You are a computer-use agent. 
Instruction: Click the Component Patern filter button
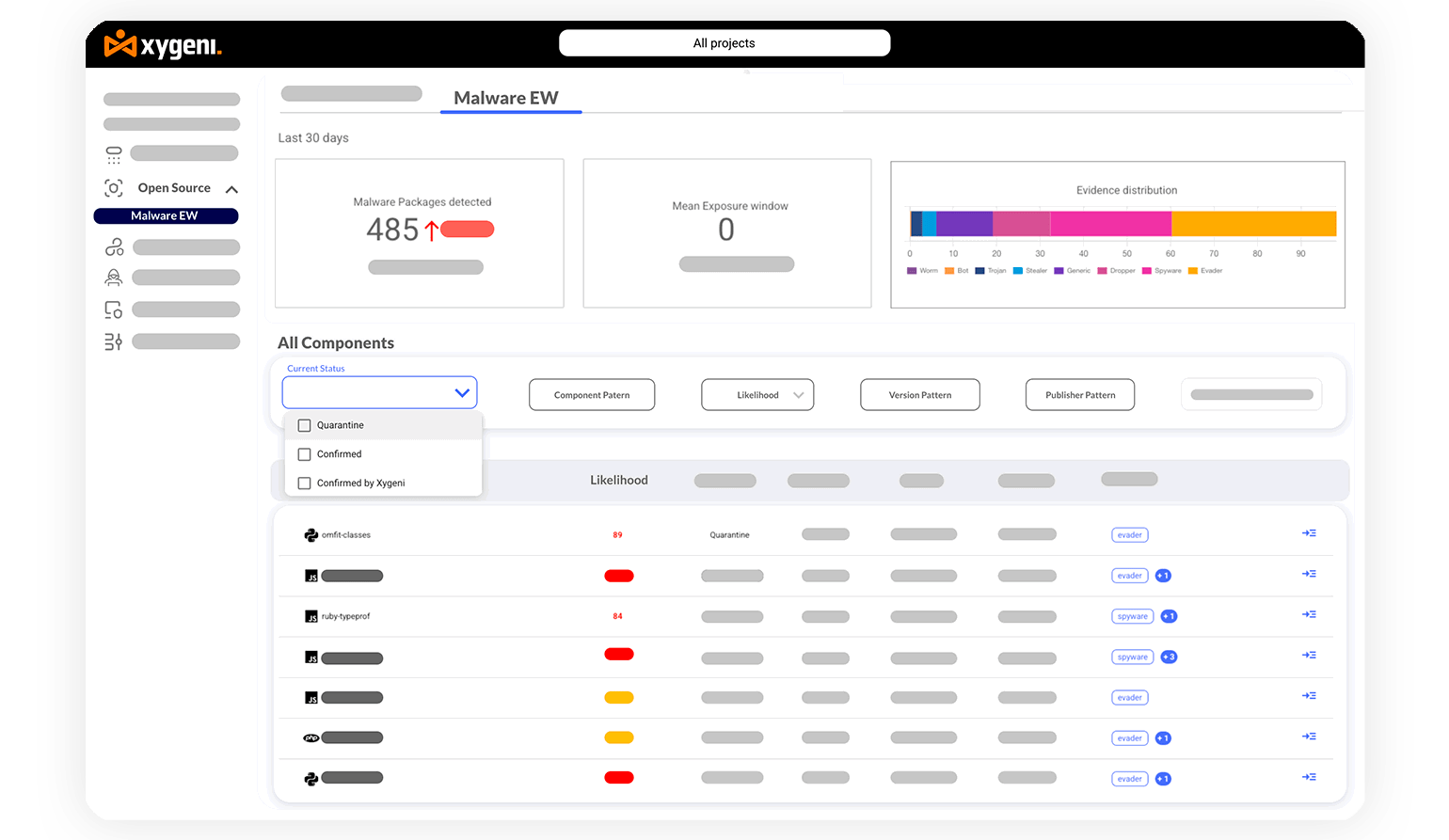click(592, 395)
